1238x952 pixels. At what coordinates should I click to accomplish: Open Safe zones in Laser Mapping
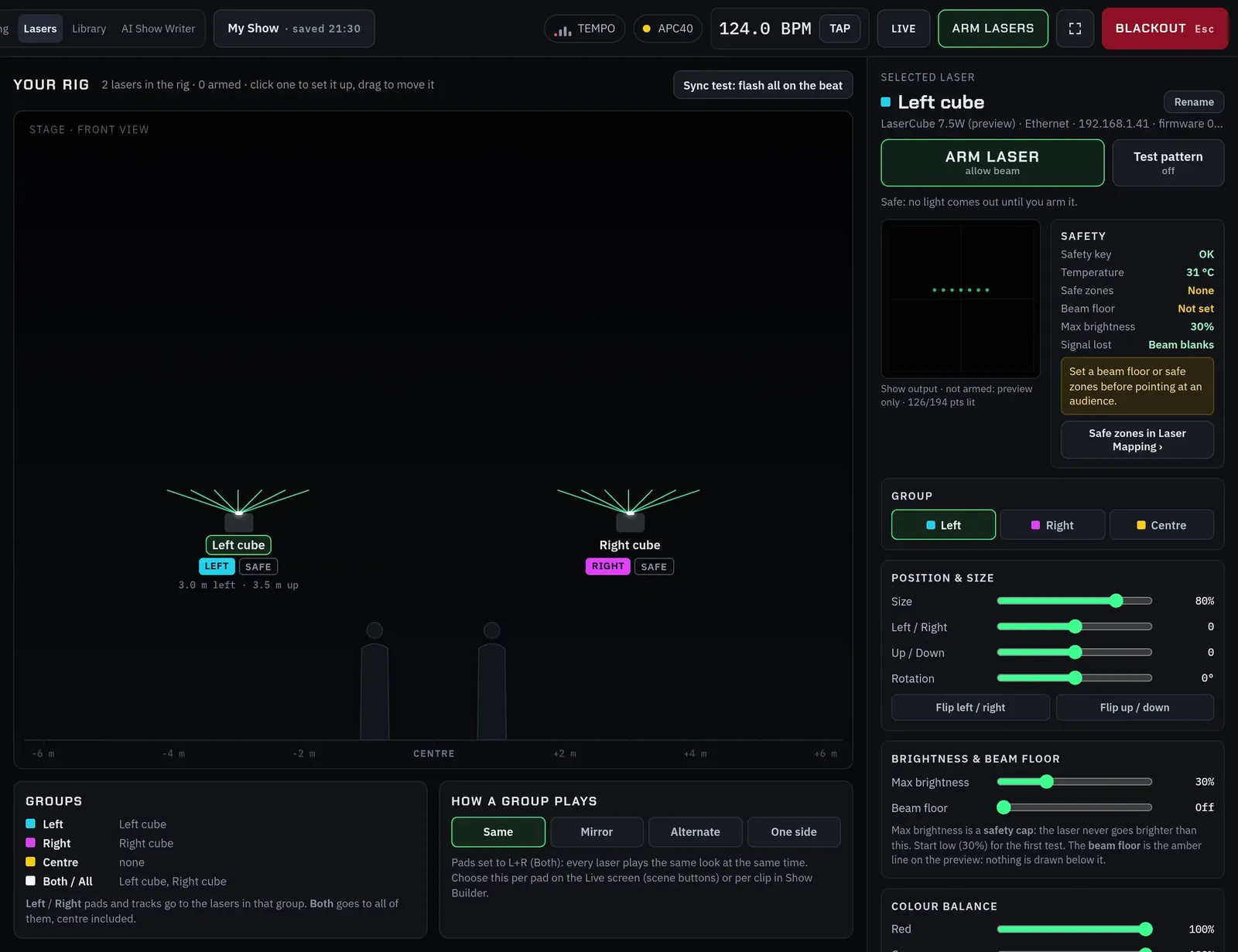[x=1137, y=440]
